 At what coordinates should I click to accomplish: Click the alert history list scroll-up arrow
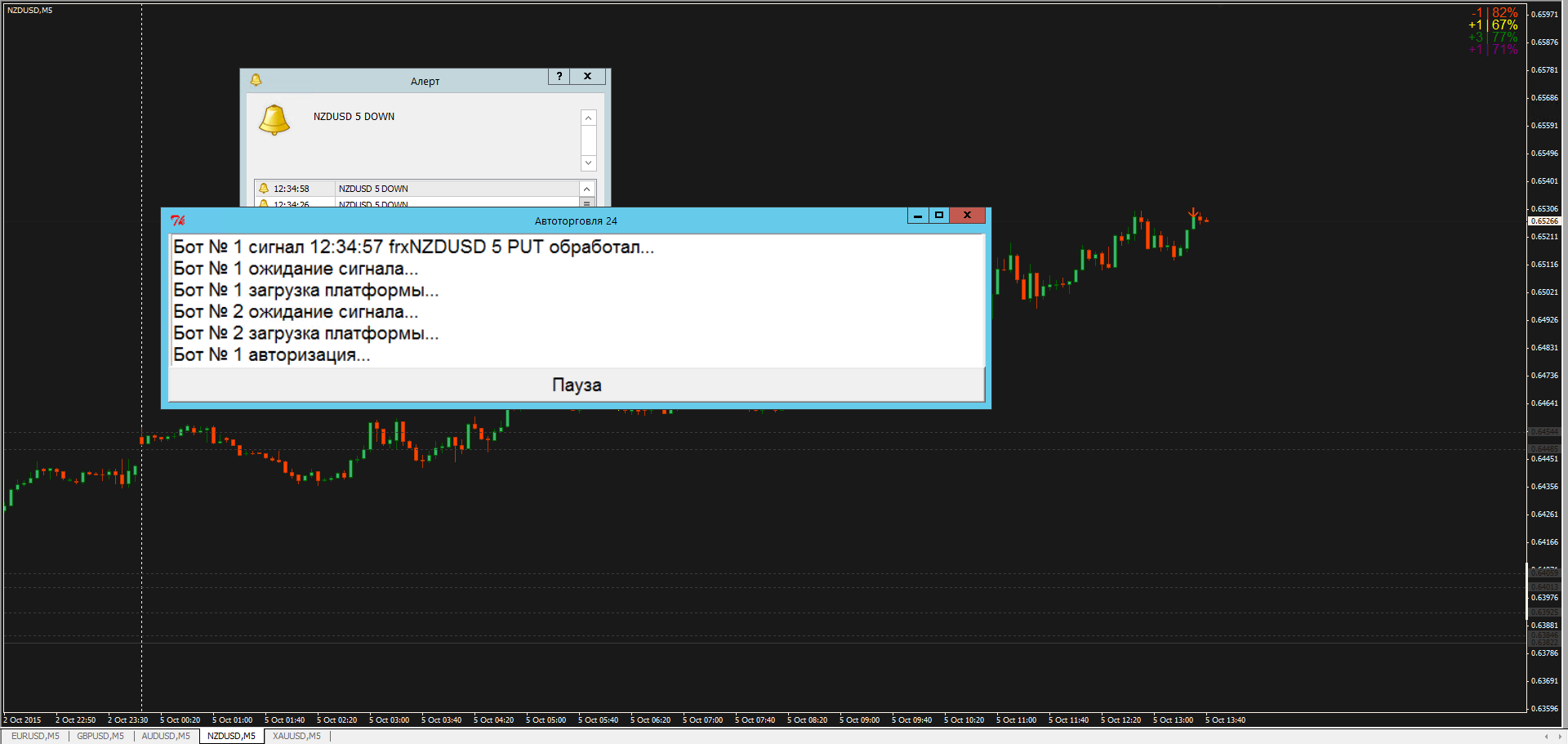[586, 189]
